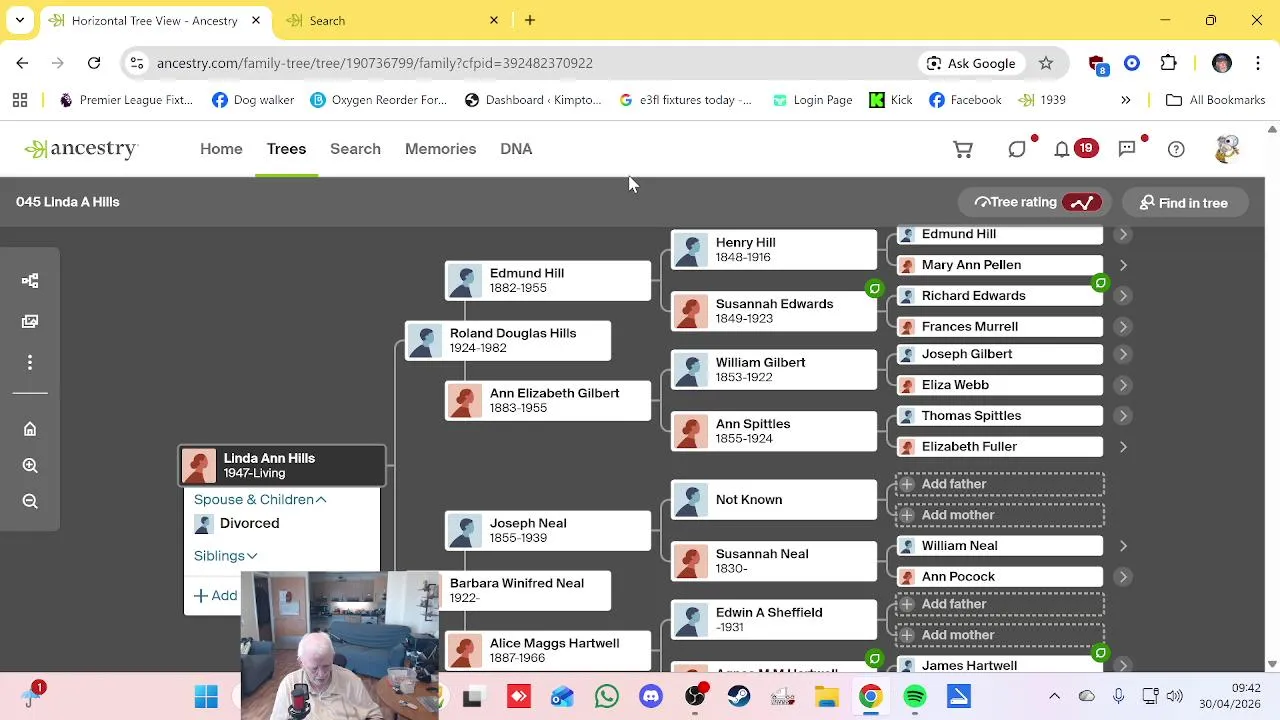Select the Henry Hill 1848-1916 card
Viewport: 1280px width, 720px height.
point(774,250)
